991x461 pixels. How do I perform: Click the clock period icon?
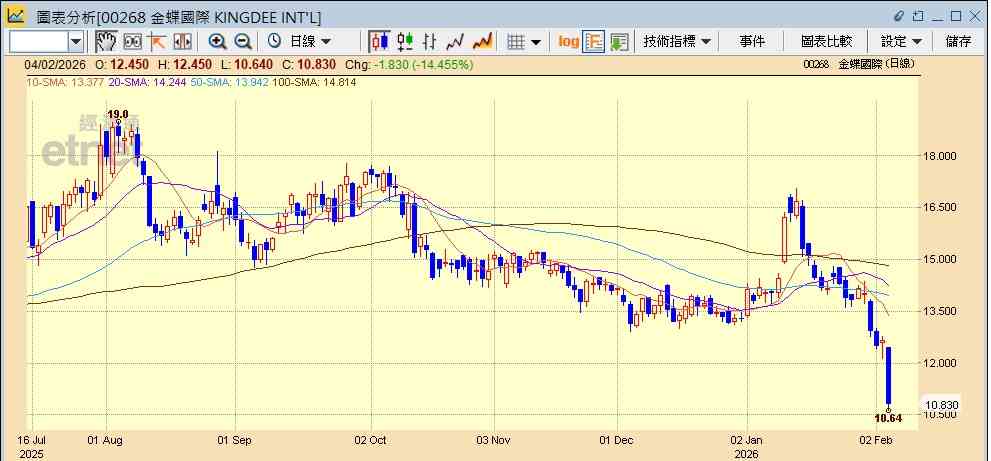(274, 42)
